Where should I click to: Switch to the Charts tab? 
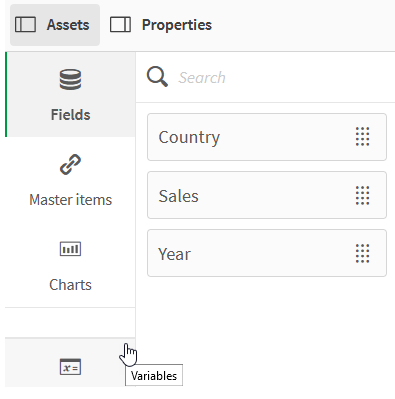70,265
